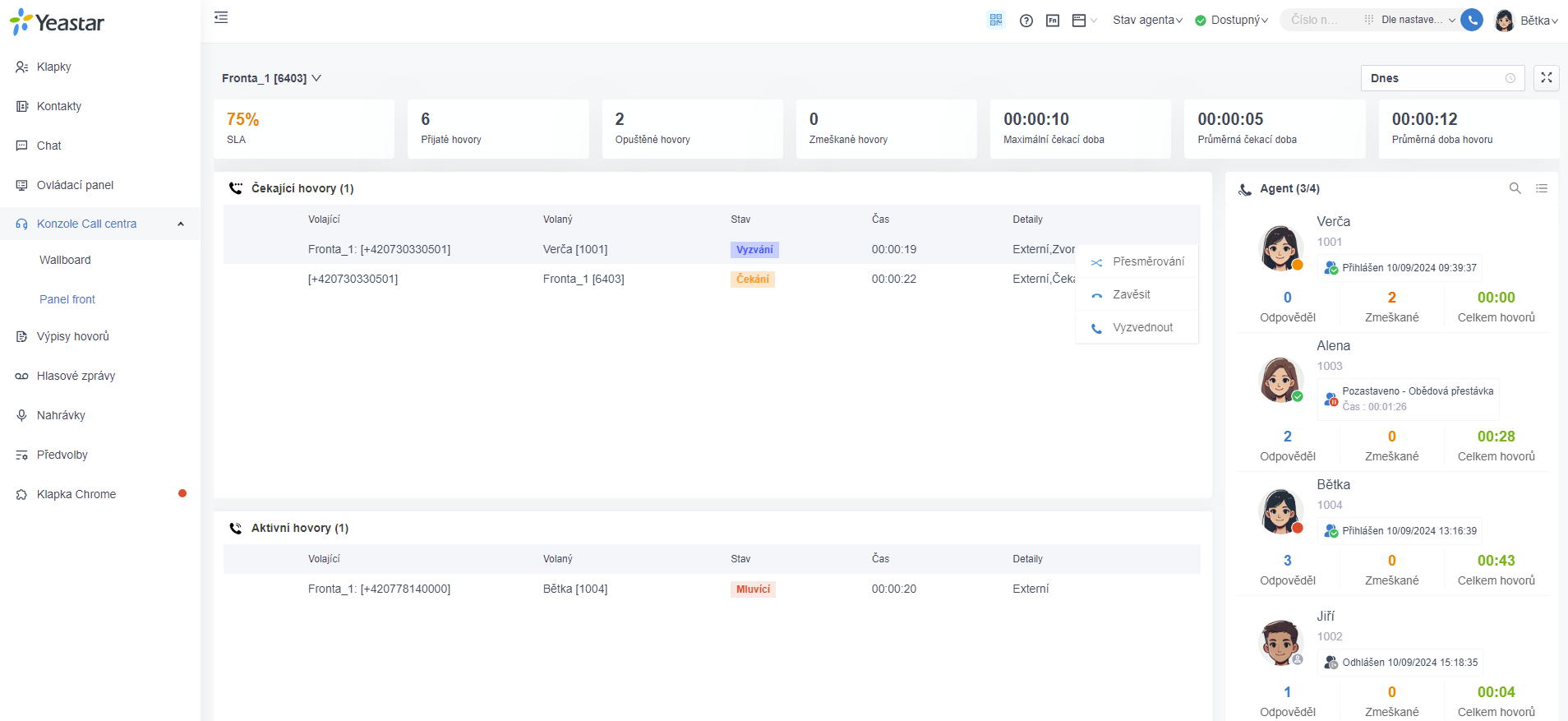Open the Bětka user account menu
Image resolution: width=1568 pixels, height=721 pixels.
click(1538, 21)
